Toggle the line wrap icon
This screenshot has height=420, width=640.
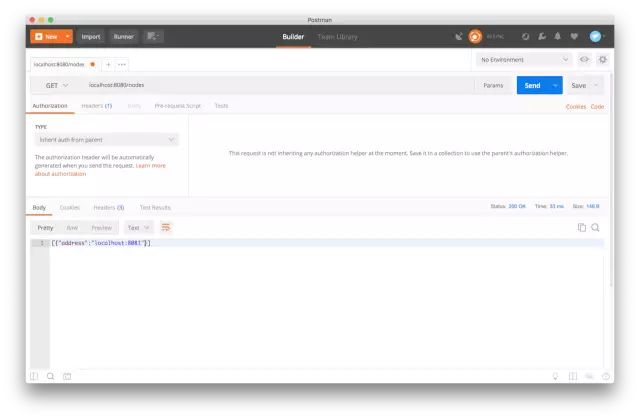[x=166, y=227]
